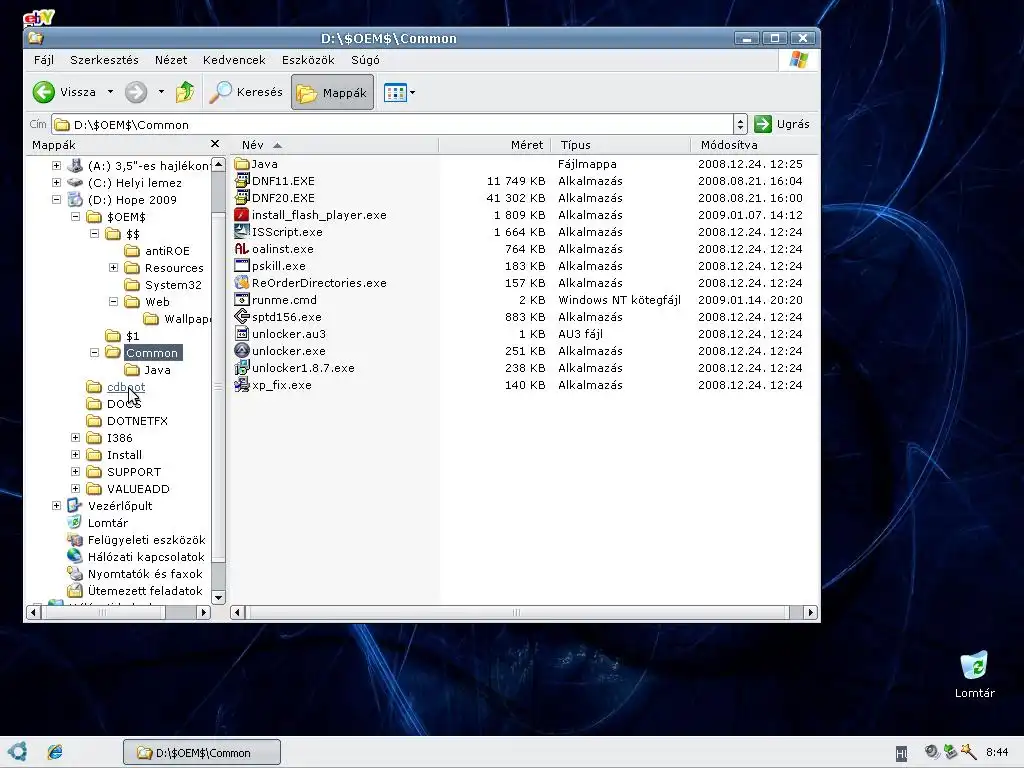Collapse the Common folder node
Screen dimensions: 1024x768
pyautogui.click(x=94, y=353)
